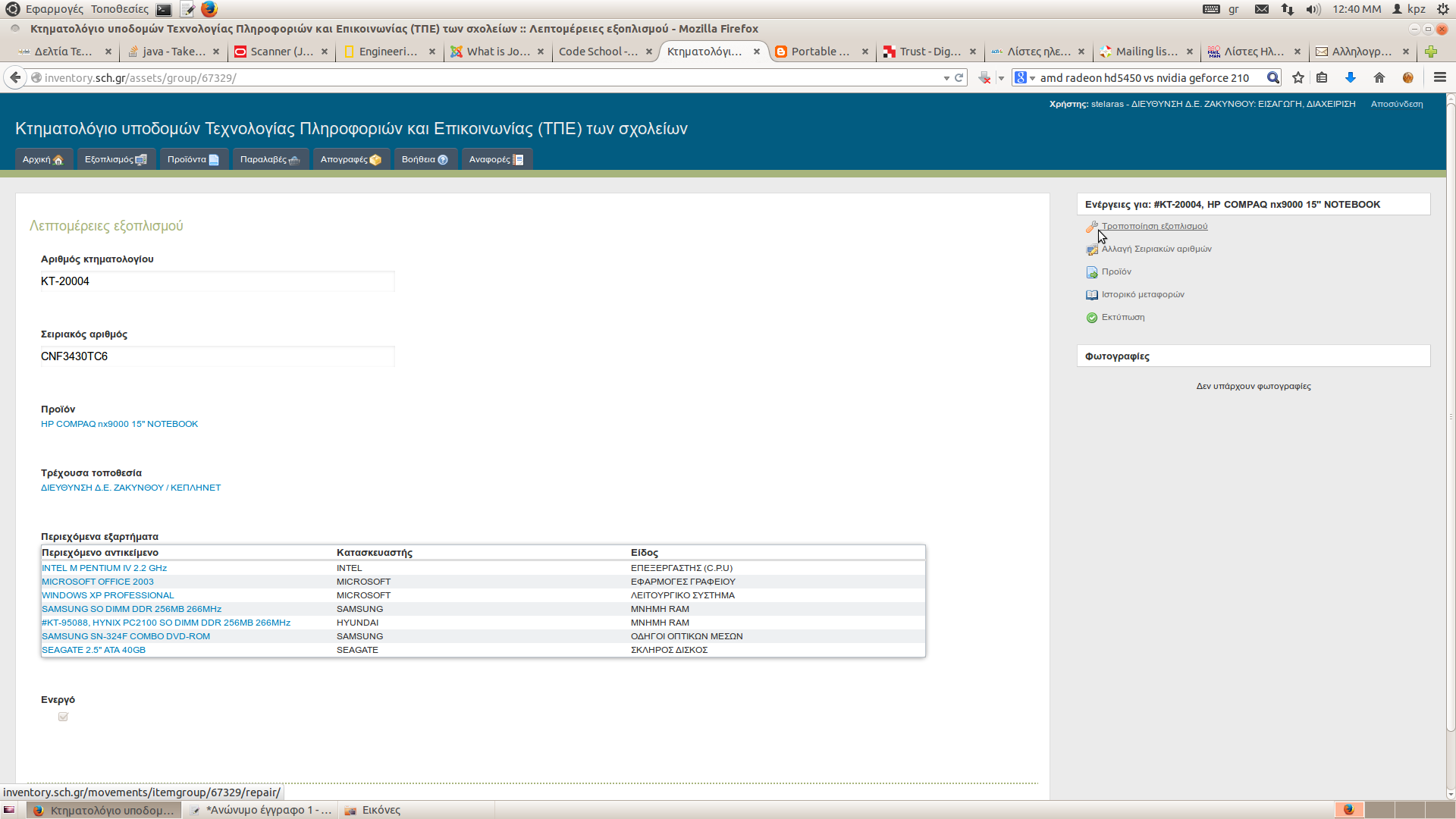Click the Αριθμός κτηματολογίου field KT-20004
The height and width of the screenshot is (819, 1456).
pos(218,281)
